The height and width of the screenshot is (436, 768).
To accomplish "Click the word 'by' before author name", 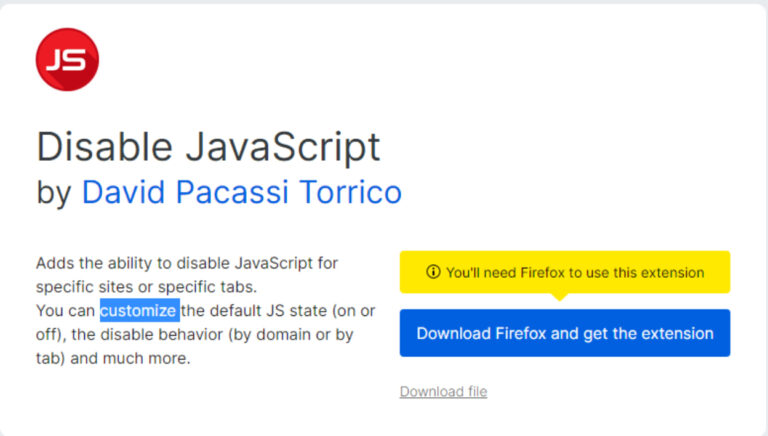I will click(x=54, y=191).
